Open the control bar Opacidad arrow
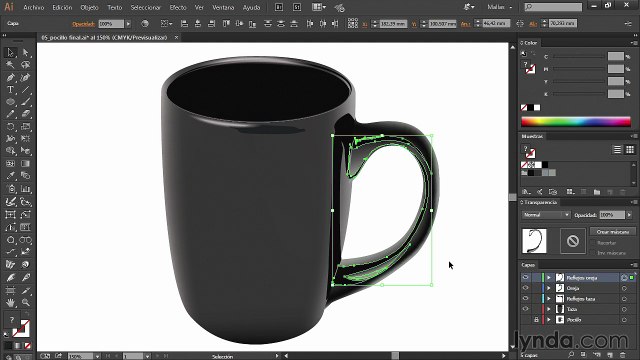The width and height of the screenshot is (640, 360). coord(129,24)
